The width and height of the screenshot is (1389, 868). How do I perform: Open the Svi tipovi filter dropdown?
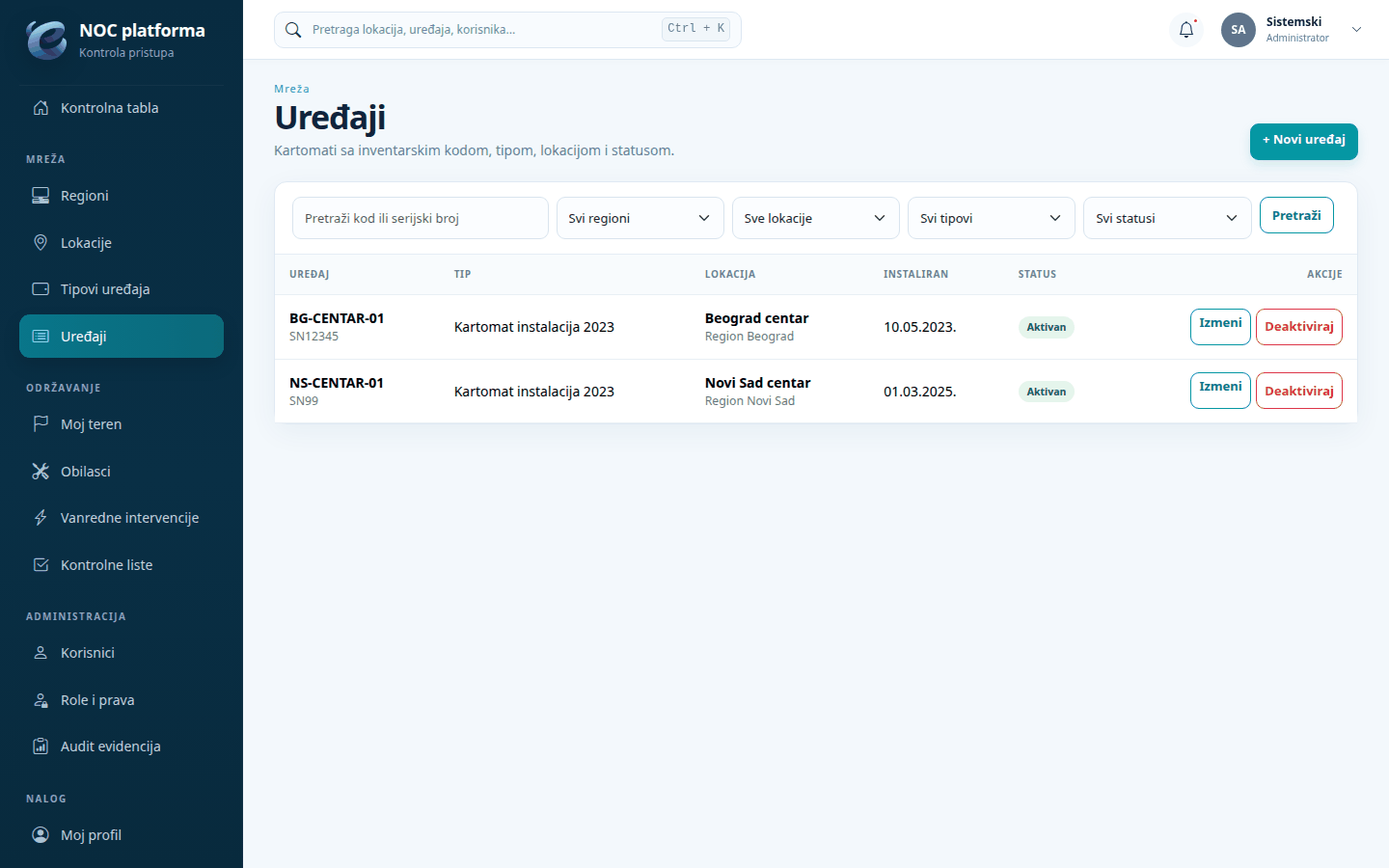coord(992,218)
